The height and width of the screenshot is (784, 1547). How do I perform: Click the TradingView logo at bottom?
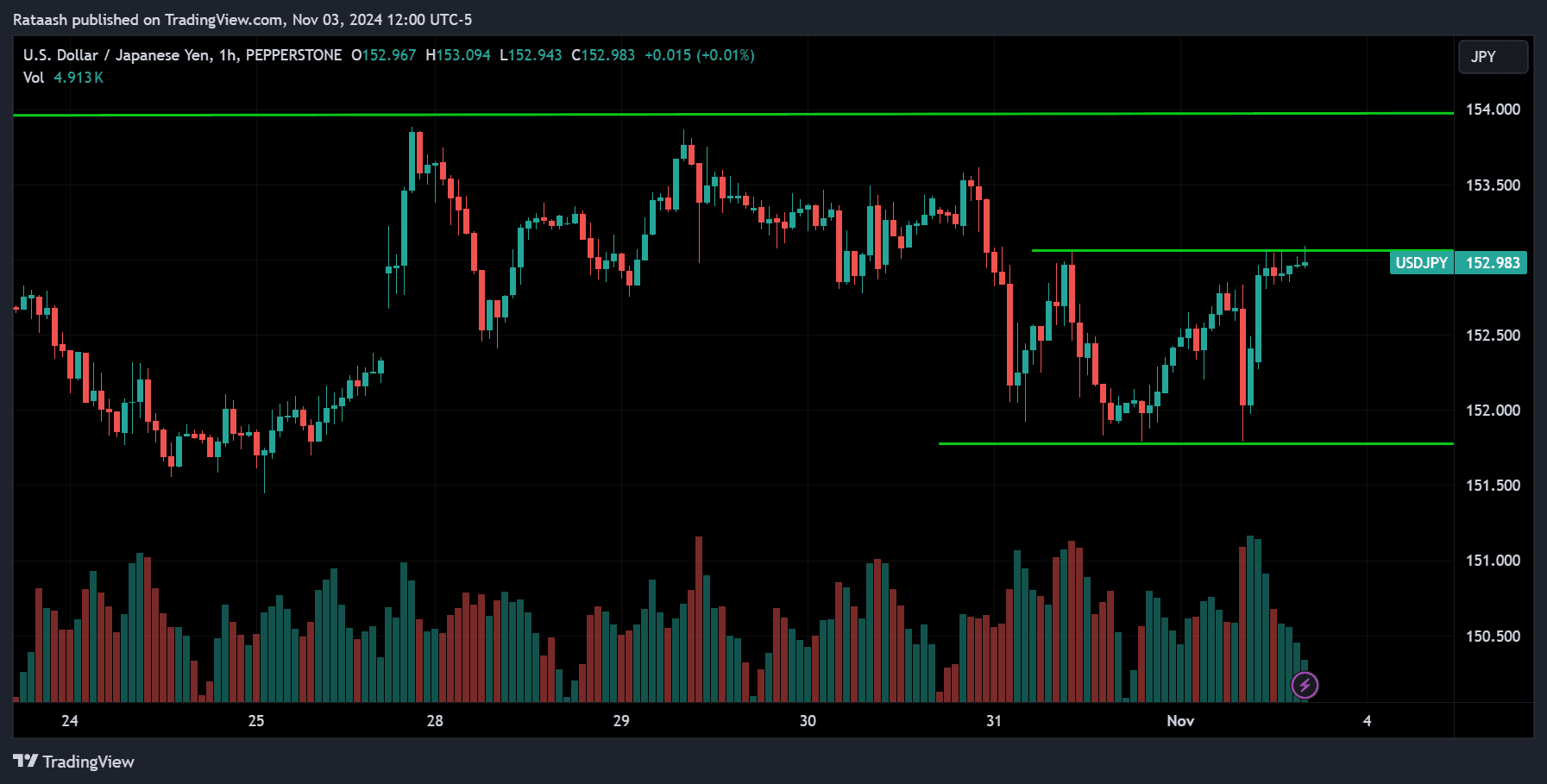(x=73, y=762)
